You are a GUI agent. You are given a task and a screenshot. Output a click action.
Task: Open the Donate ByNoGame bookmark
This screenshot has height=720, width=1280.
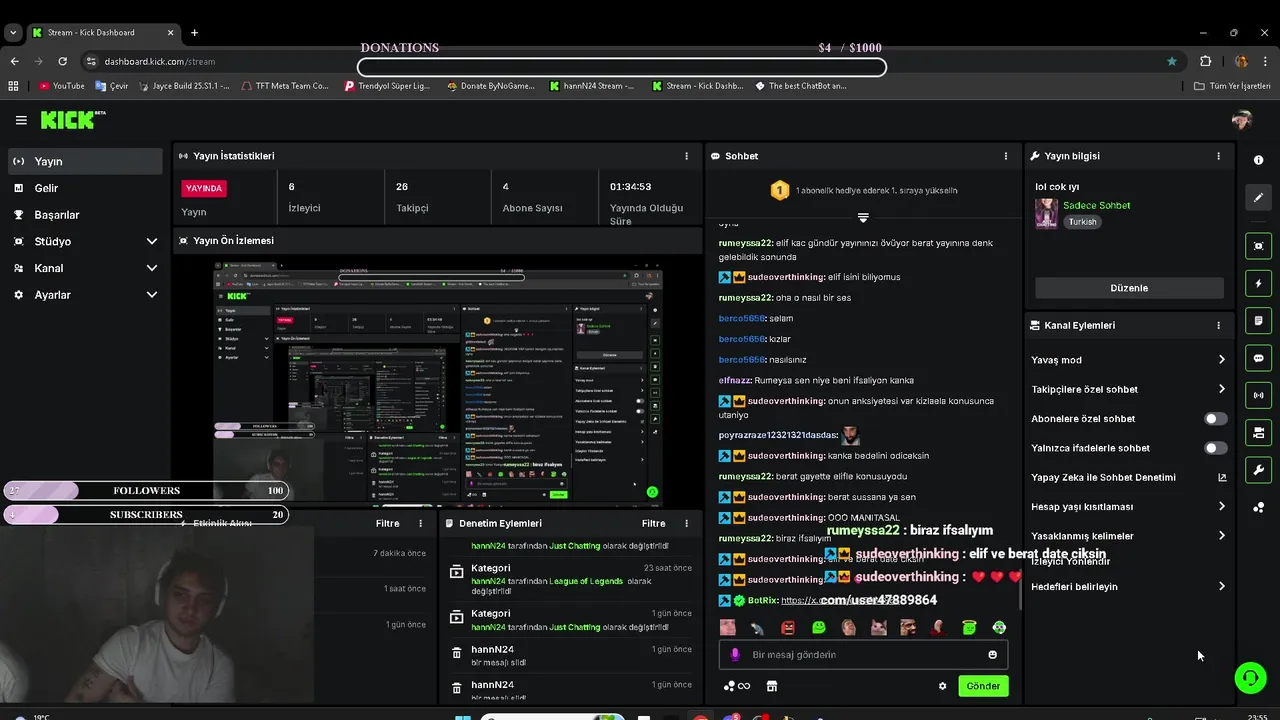pyautogui.click(x=490, y=86)
